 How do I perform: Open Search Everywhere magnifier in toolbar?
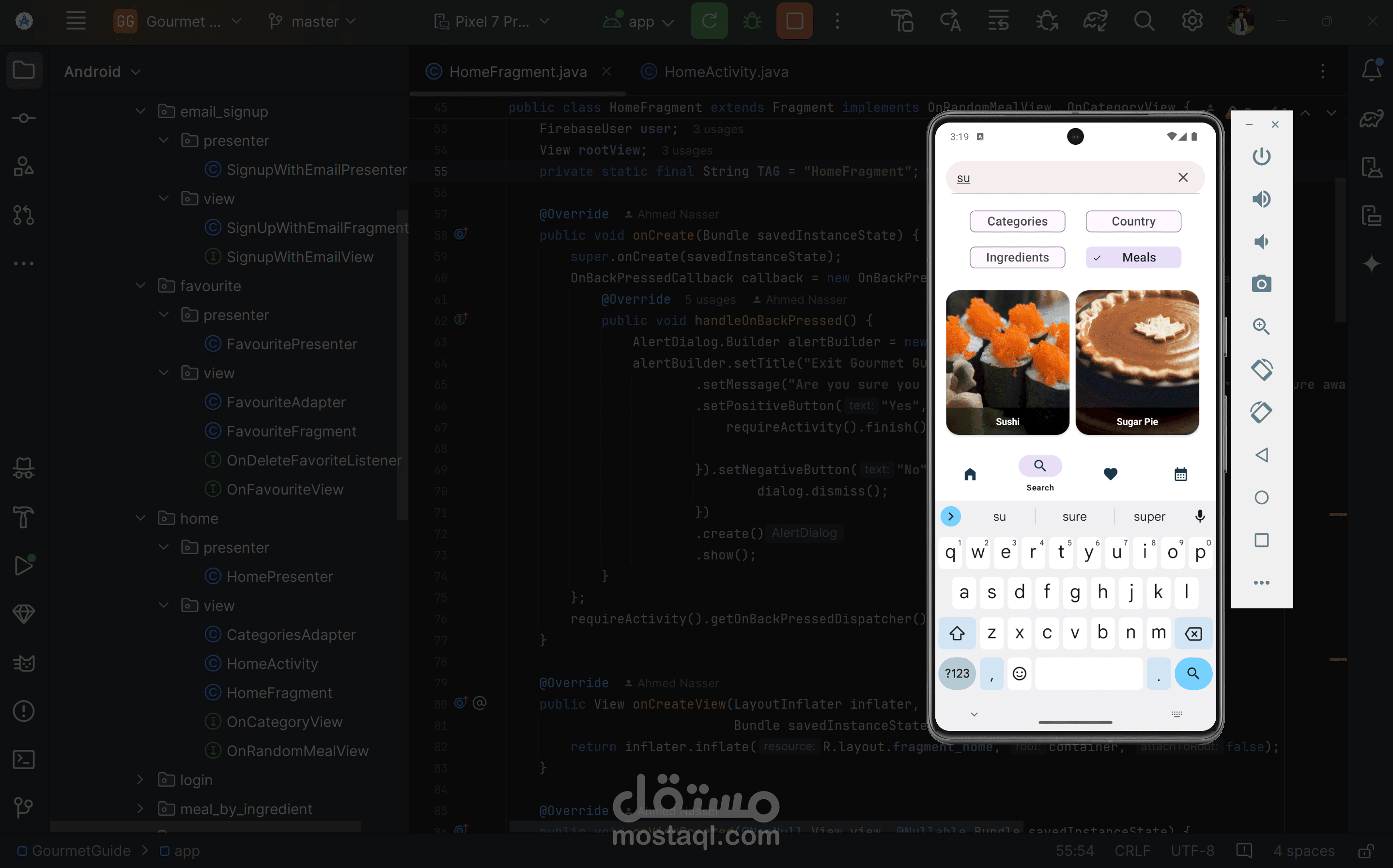pos(1144,21)
